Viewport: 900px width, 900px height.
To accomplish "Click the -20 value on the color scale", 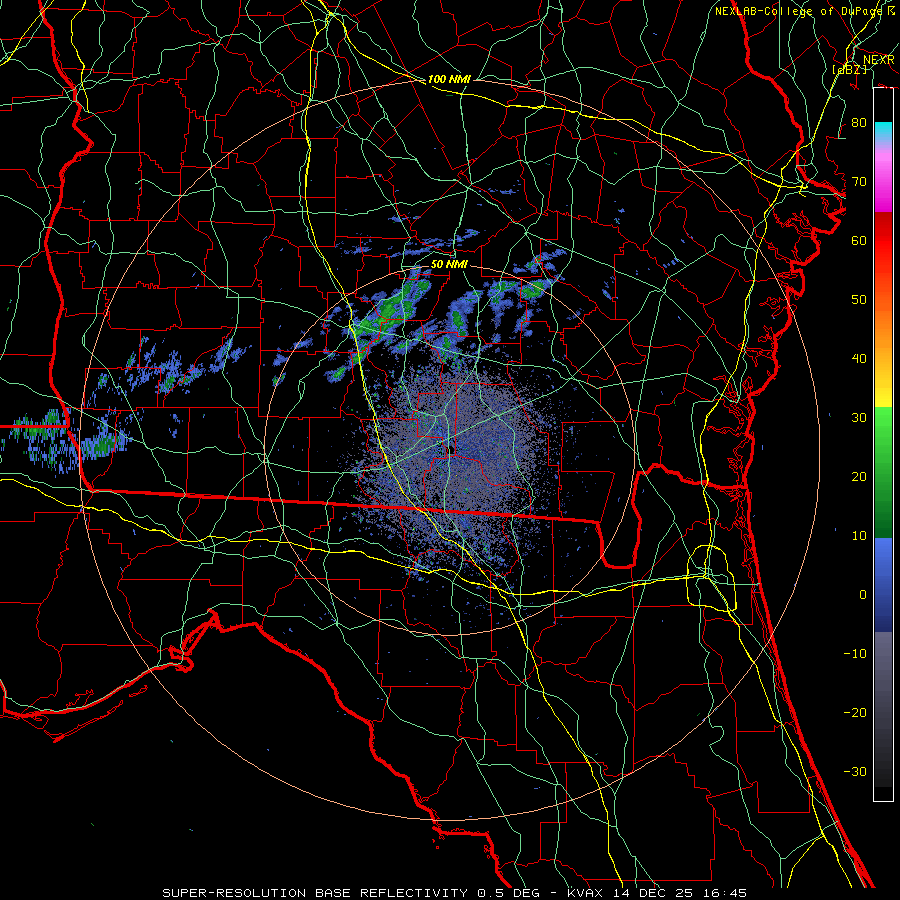I will (x=855, y=713).
